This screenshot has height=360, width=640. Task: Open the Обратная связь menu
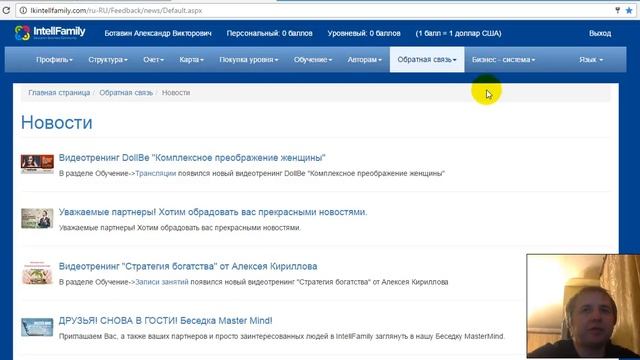(427, 60)
